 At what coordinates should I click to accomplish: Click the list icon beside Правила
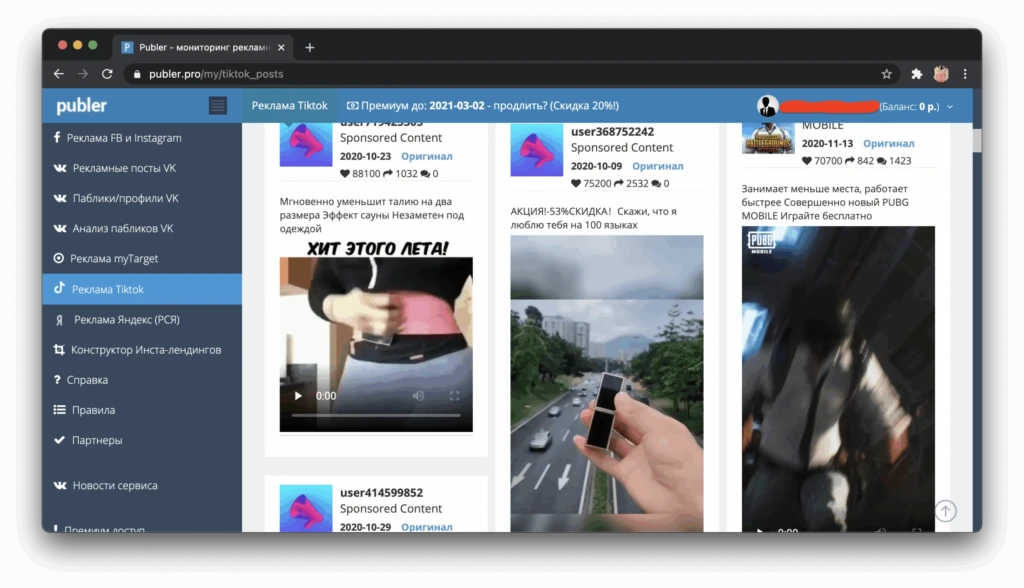59,410
